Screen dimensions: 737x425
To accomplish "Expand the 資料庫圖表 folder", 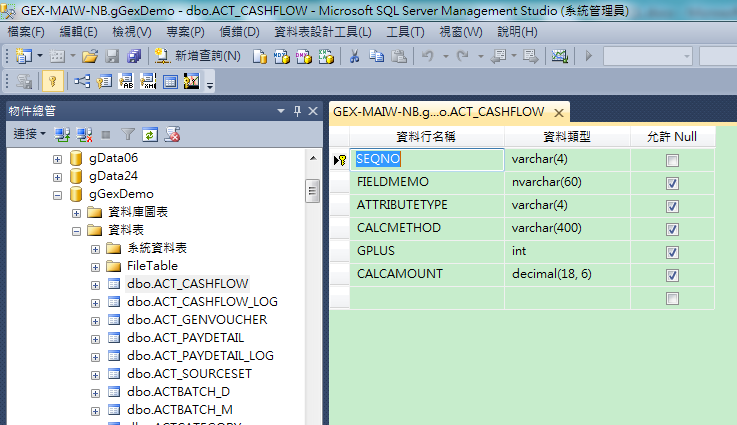I will pos(76,213).
